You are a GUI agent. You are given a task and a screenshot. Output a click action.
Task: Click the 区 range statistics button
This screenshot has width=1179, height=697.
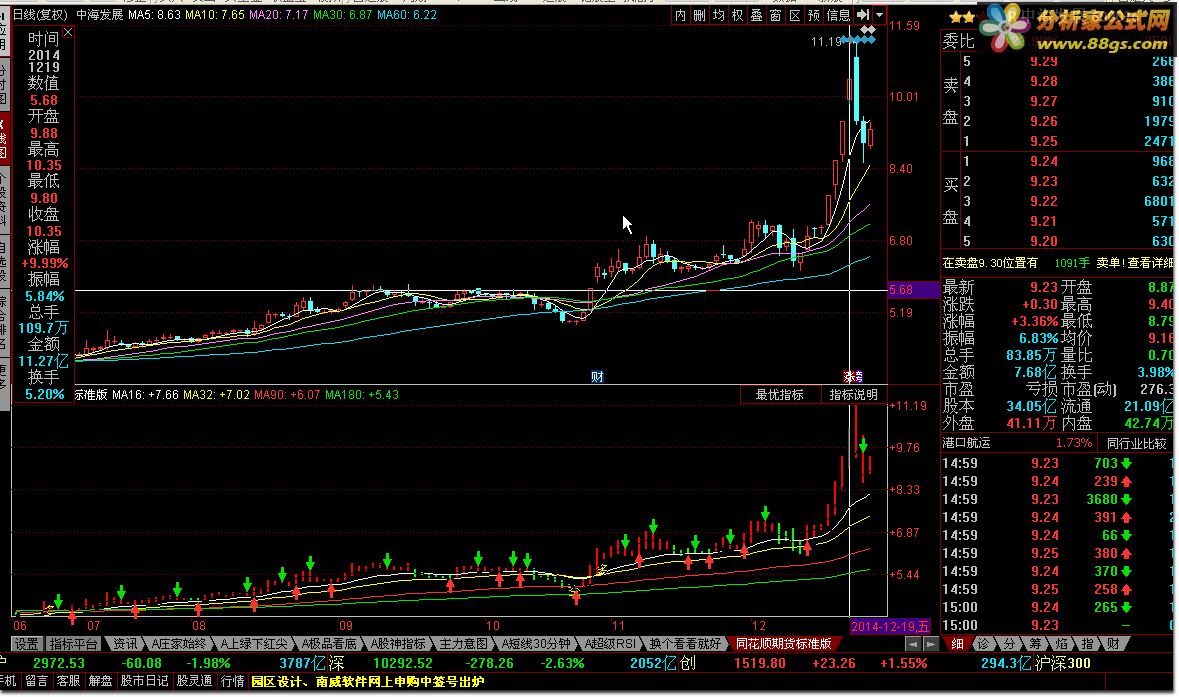tap(795, 15)
